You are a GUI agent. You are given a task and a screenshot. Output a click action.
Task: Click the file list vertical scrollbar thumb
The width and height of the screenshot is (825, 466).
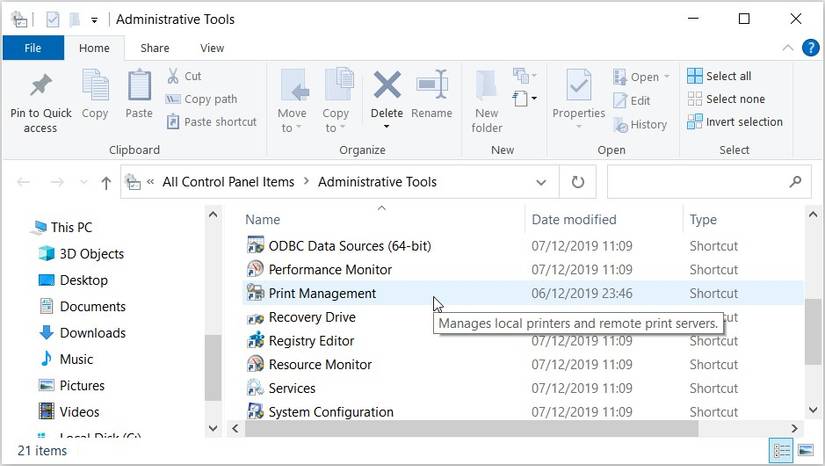point(812,334)
